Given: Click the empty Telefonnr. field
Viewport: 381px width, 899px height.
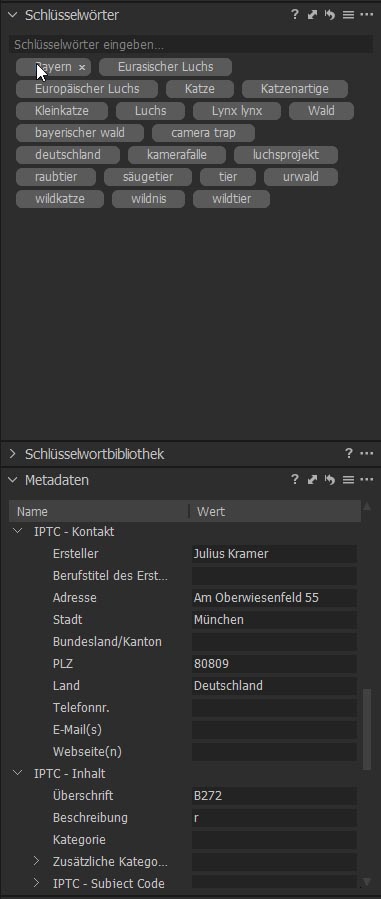Looking at the screenshot, I should point(274,708).
